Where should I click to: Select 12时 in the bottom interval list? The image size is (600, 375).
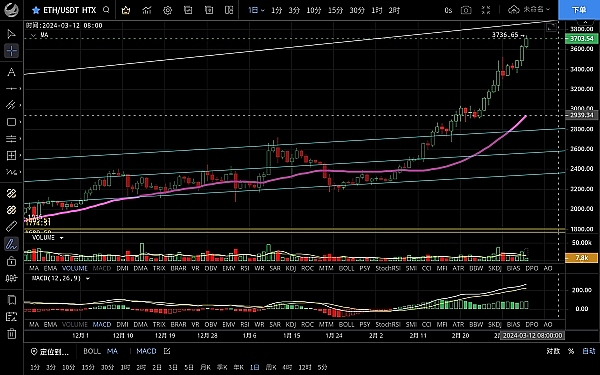pyautogui.click(x=305, y=367)
